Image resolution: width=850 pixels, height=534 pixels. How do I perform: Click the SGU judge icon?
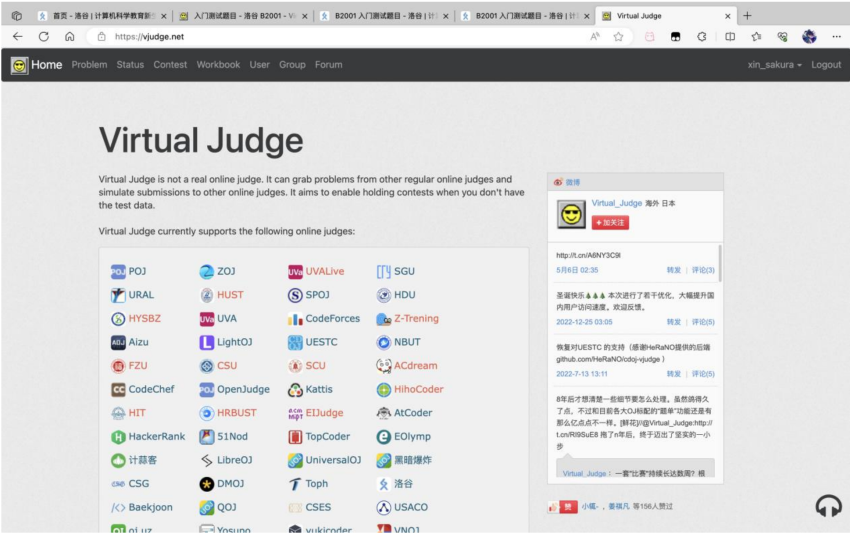[x=384, y=272]
